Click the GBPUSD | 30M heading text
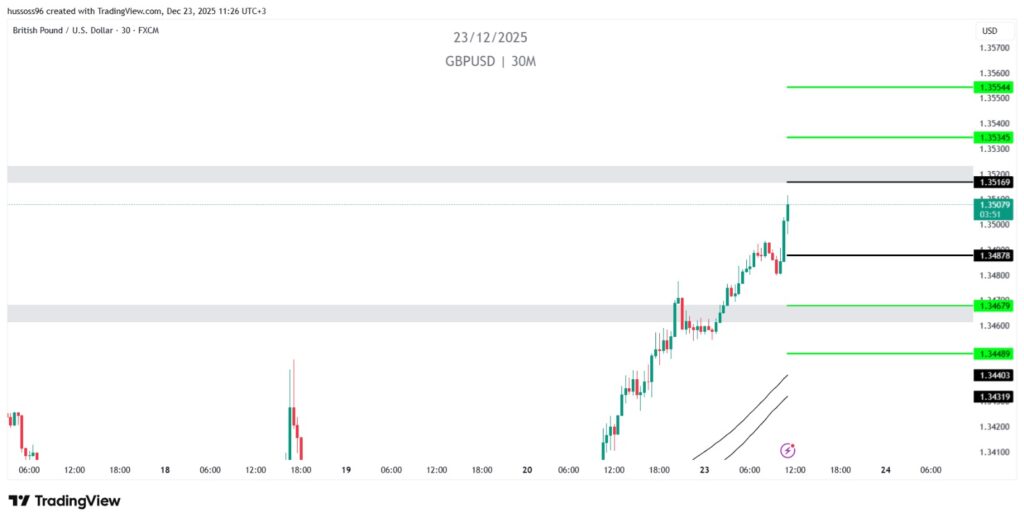 coord(490,61)
